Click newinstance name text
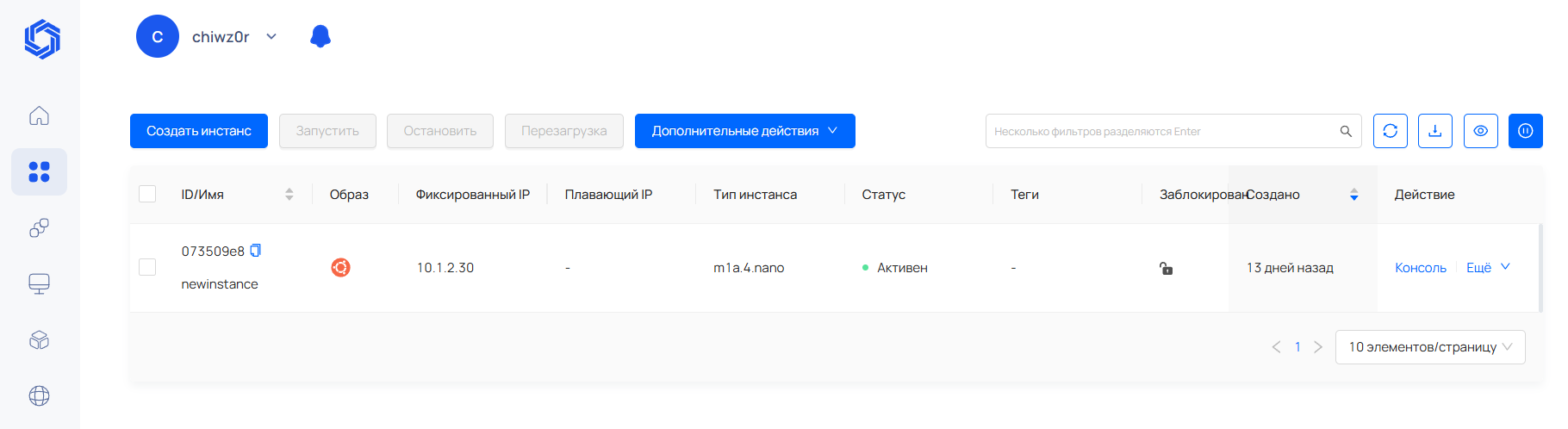 coord(220,284)
